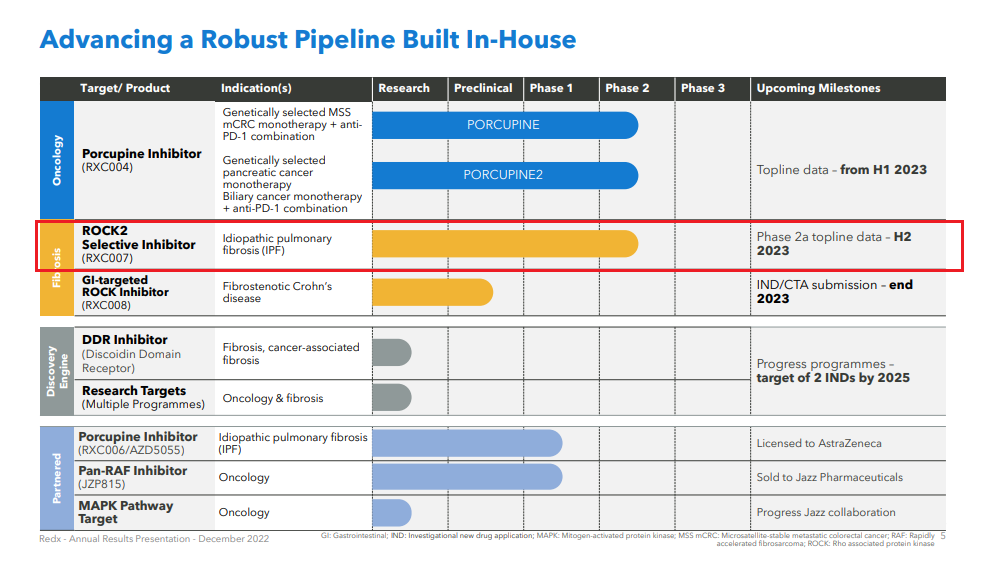Click the blue PORCUPINE2 progress bar

click(504, 175)
